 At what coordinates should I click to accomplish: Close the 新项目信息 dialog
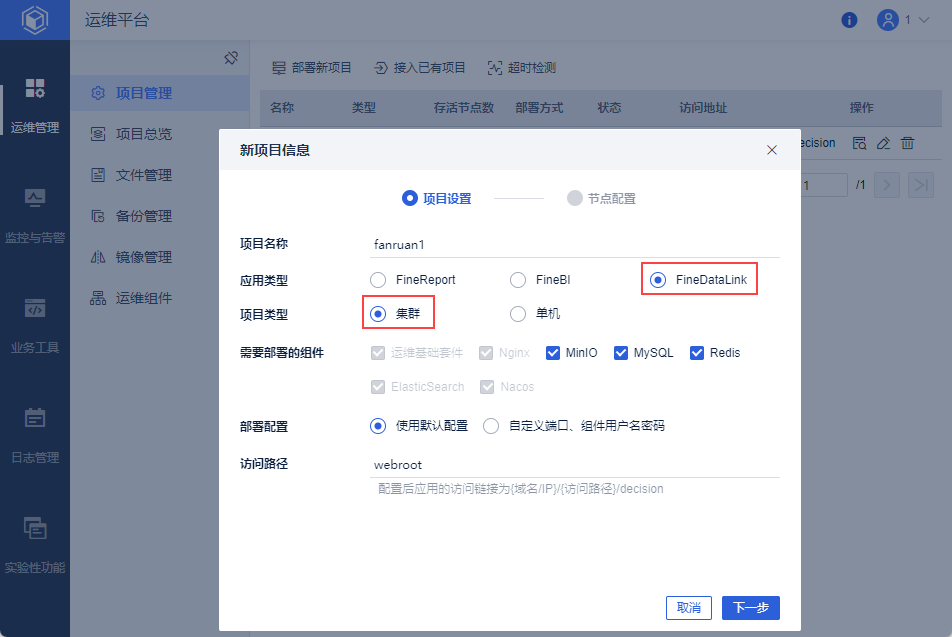click(x=772, y=150)
